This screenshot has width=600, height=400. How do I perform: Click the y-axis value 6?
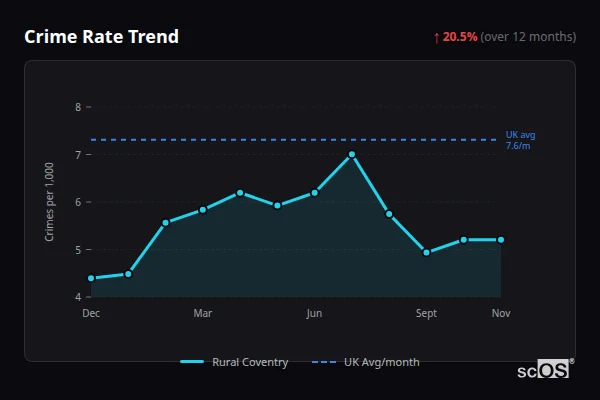(x=78, y=202)
